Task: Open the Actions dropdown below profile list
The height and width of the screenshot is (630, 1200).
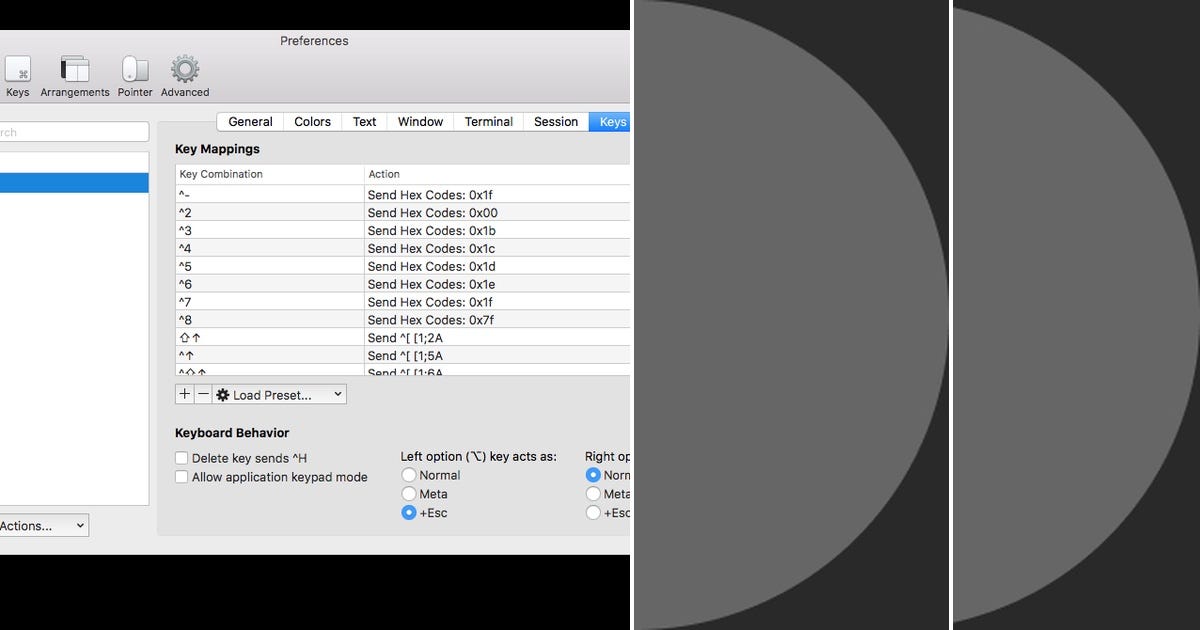Action: pyautogui.click(x=44, y=525)
